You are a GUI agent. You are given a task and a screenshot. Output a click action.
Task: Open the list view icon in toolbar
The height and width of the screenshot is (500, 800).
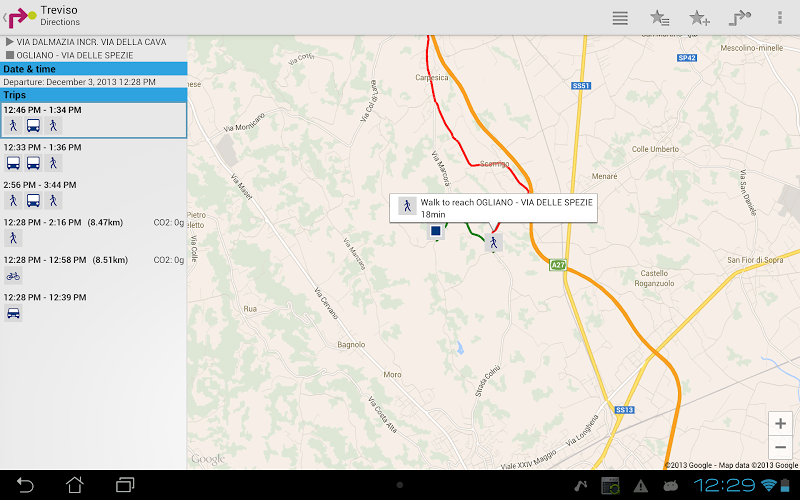coord(620,18)
